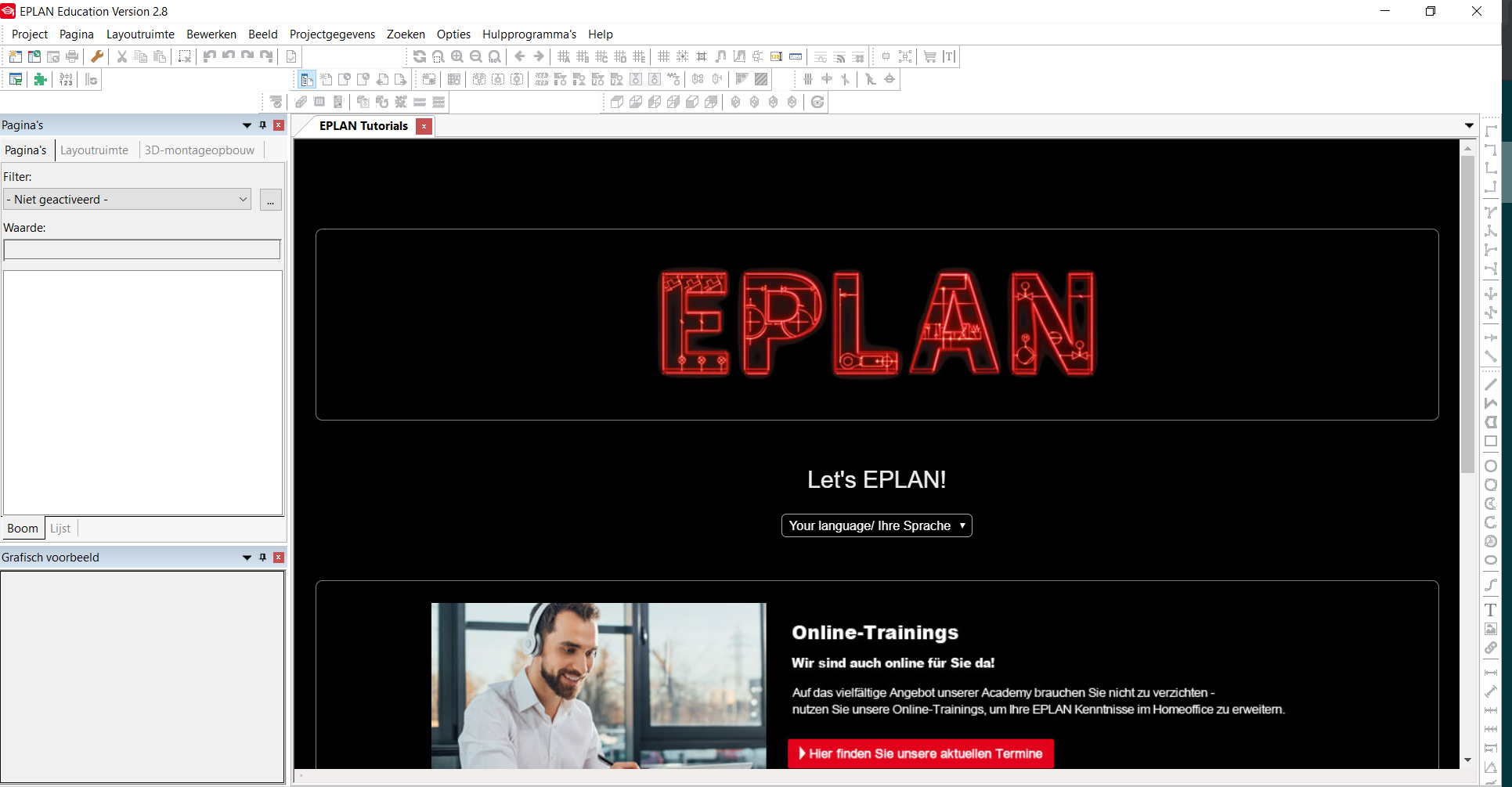
Task: Click the Waarde input field
Action: (x=142, y=250)
